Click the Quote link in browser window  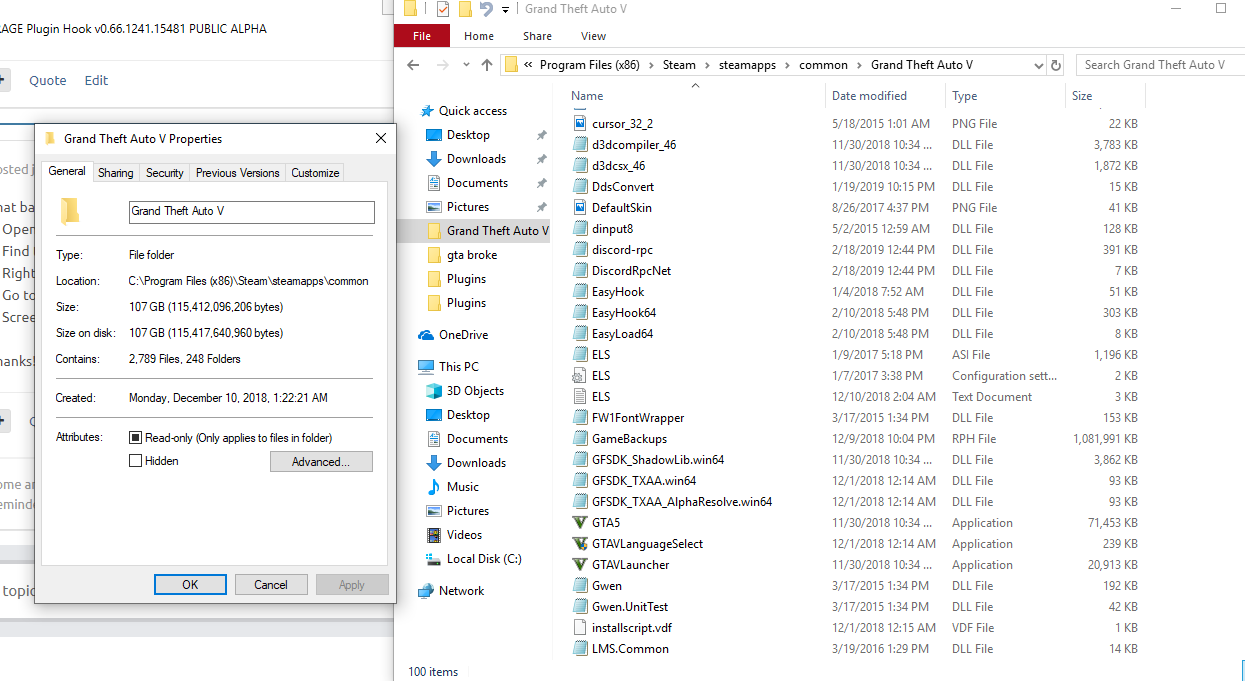click(47, 81)
